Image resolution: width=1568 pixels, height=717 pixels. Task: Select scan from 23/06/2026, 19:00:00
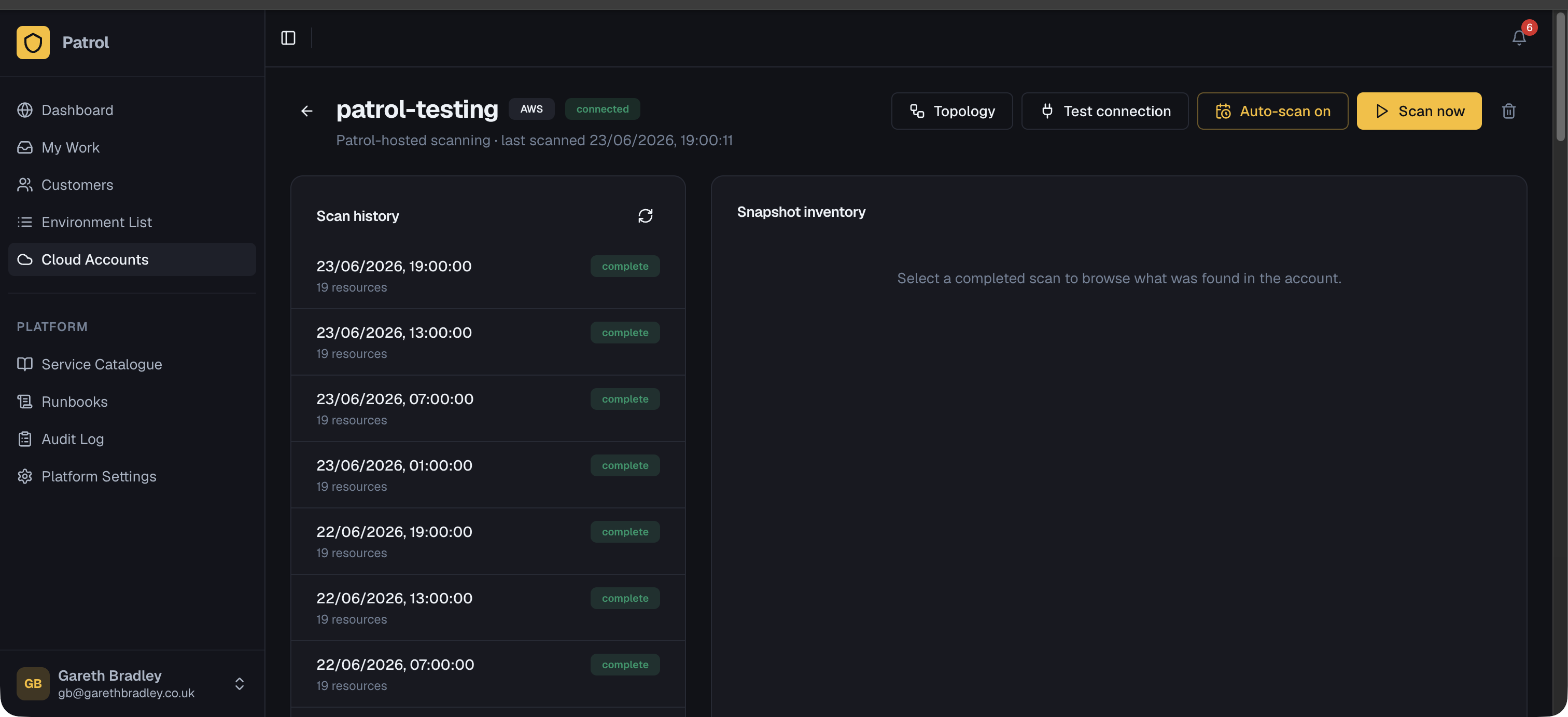488,276
